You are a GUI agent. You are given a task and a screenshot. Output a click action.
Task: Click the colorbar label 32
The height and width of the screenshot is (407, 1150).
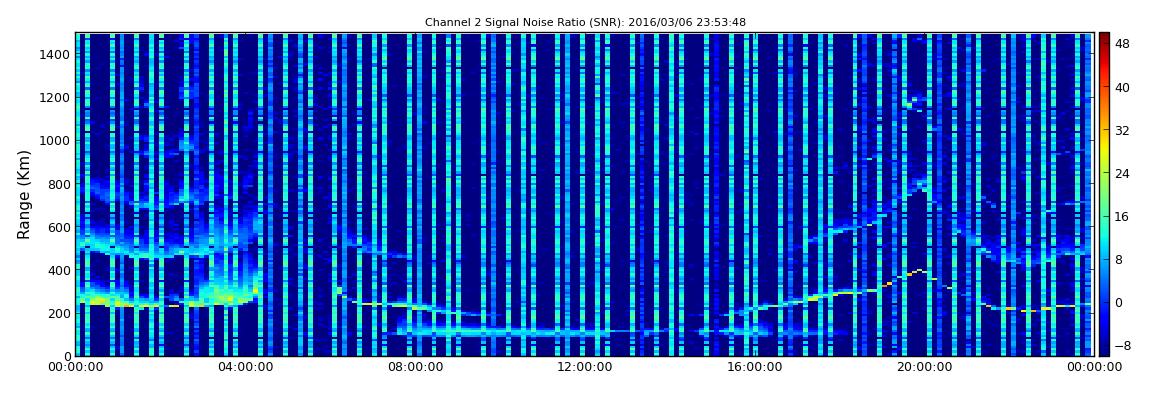pyautogui.click(x=1122, y=131)
